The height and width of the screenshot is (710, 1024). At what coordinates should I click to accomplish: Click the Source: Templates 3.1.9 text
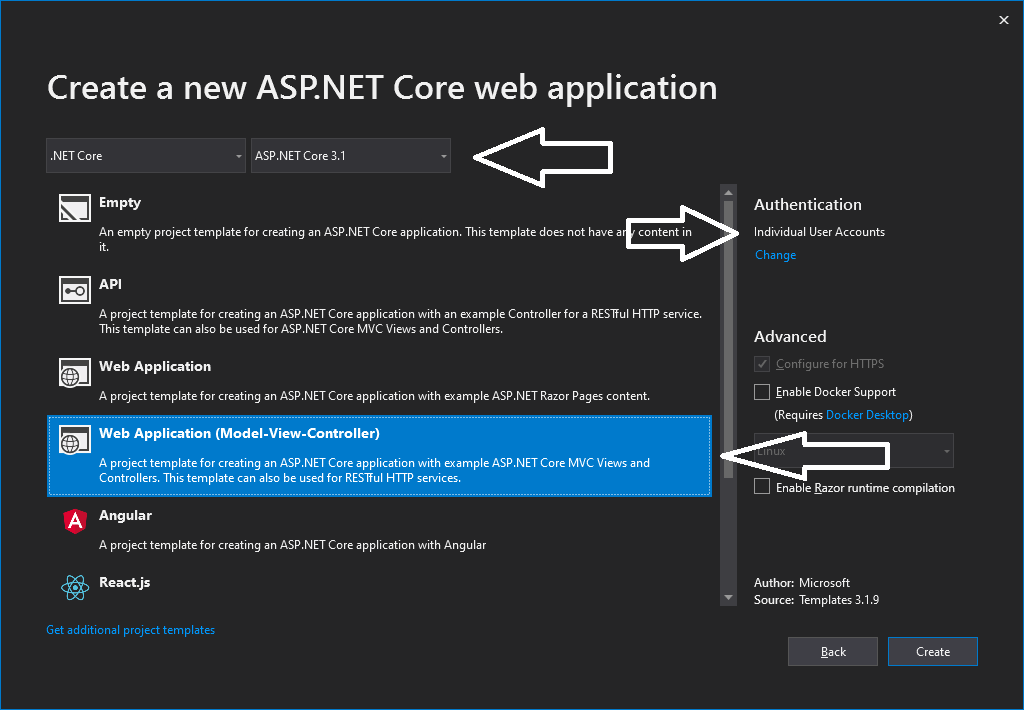pyautogui.click(x=816, y=600)
